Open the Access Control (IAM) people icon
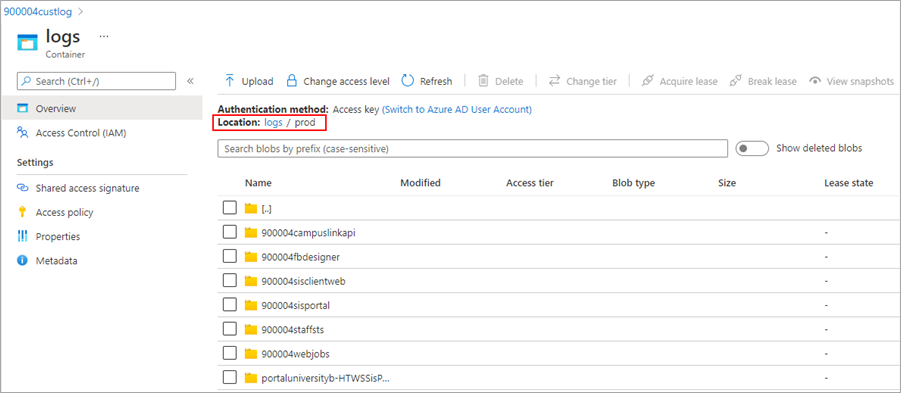Viewport: 901px width, 393px height. [23, 133]
